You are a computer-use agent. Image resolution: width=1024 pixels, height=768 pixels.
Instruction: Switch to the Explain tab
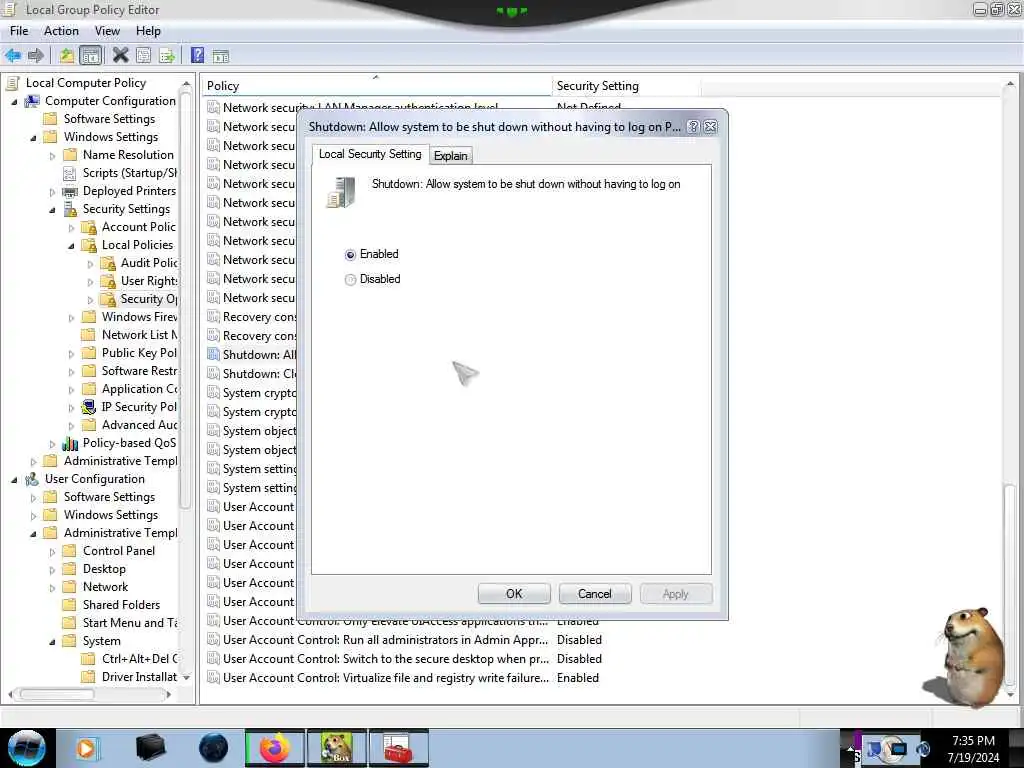(451, 155)
